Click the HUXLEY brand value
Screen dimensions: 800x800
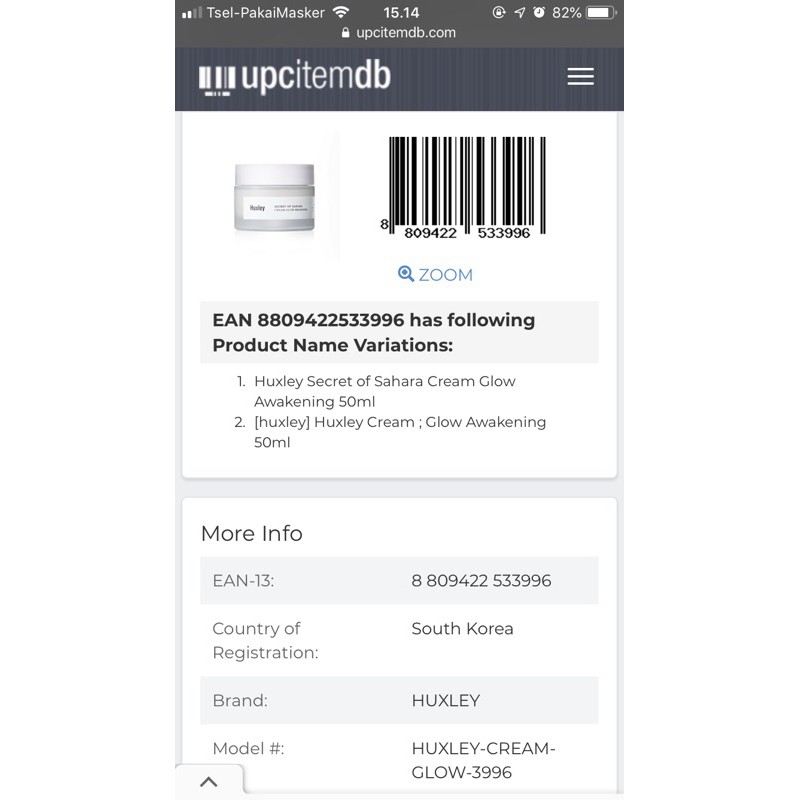(x=445, y=701)
